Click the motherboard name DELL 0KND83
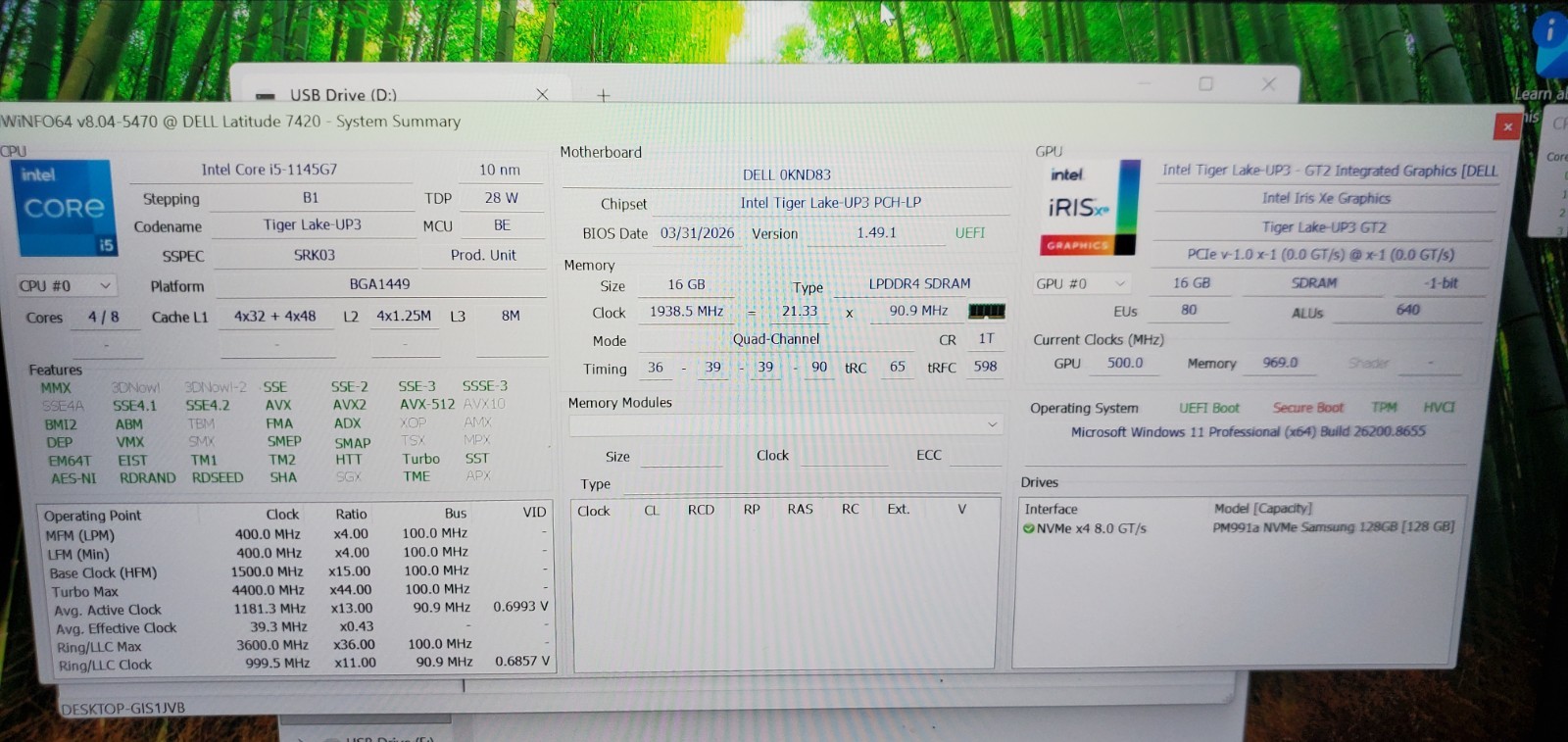1568x742 pixels. point(787,174)
